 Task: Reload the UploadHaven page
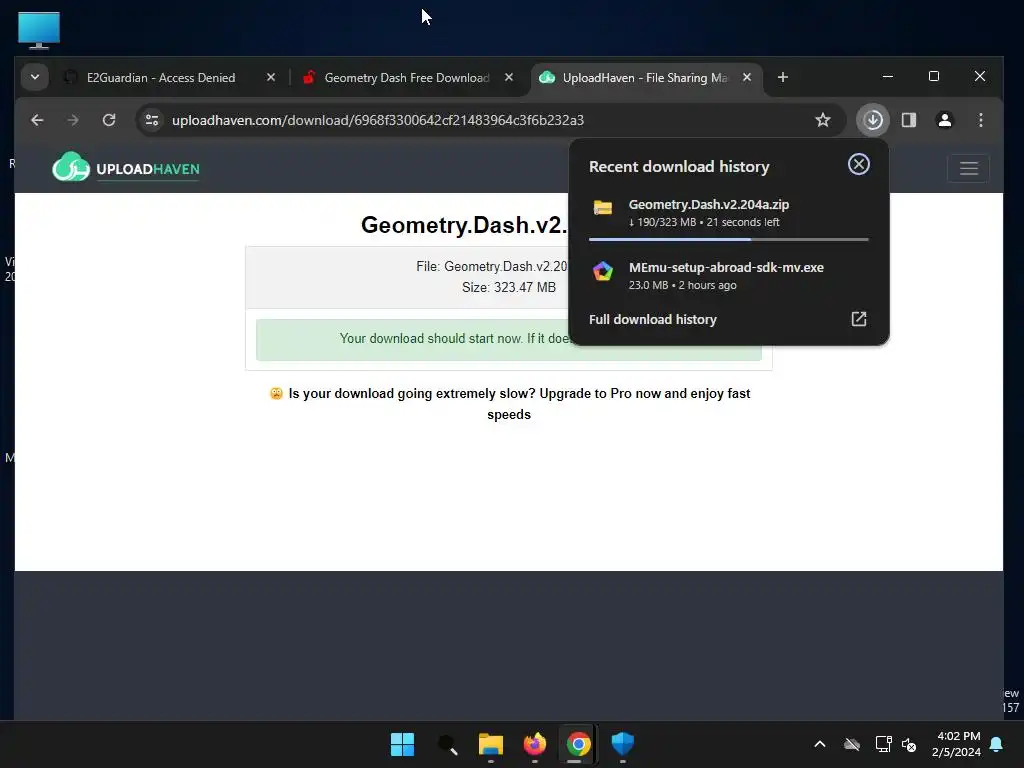(109, 120)
